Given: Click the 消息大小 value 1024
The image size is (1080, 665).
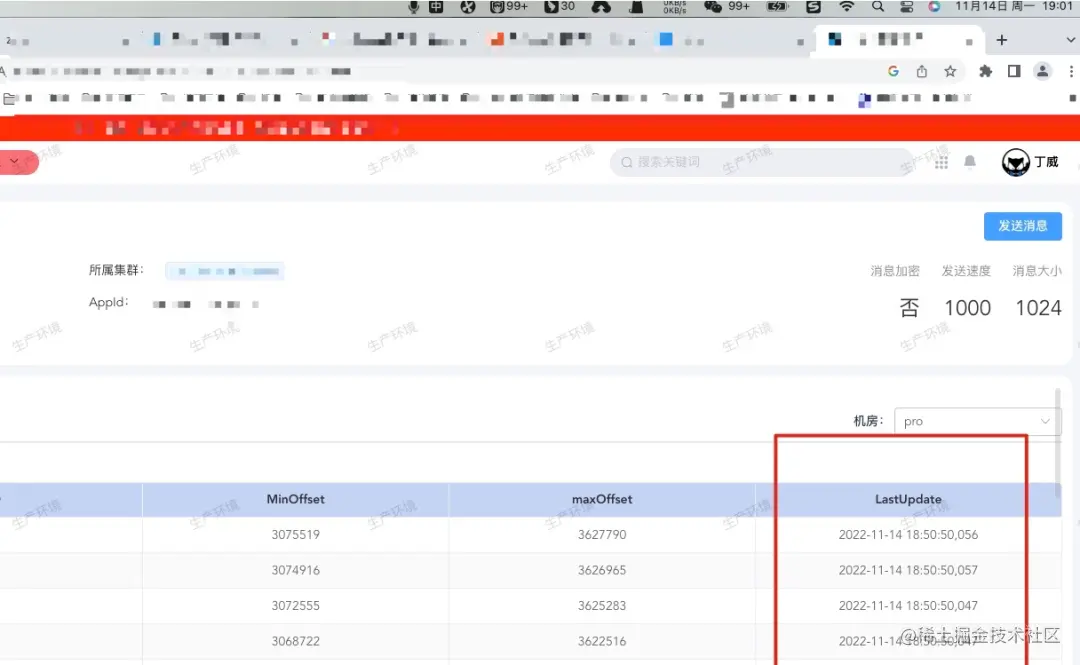Looking at the screenshot, I should pos(1038,308).
